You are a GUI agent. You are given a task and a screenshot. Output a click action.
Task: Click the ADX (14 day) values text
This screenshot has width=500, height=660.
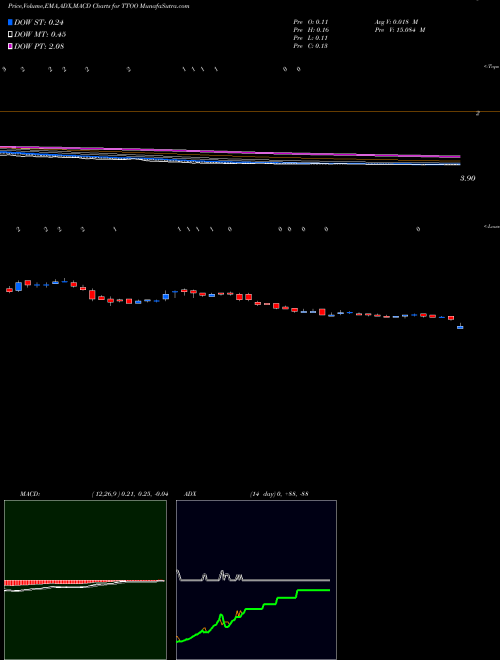tap(278, 494)
